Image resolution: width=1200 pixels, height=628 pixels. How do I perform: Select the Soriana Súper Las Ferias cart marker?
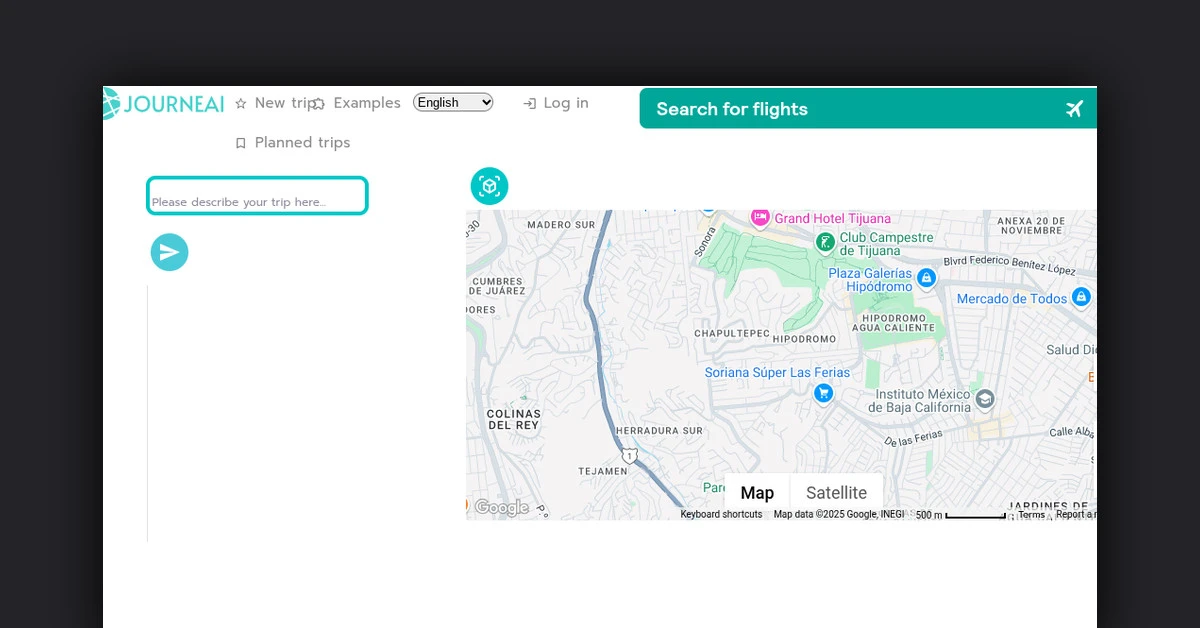(823, 393)
